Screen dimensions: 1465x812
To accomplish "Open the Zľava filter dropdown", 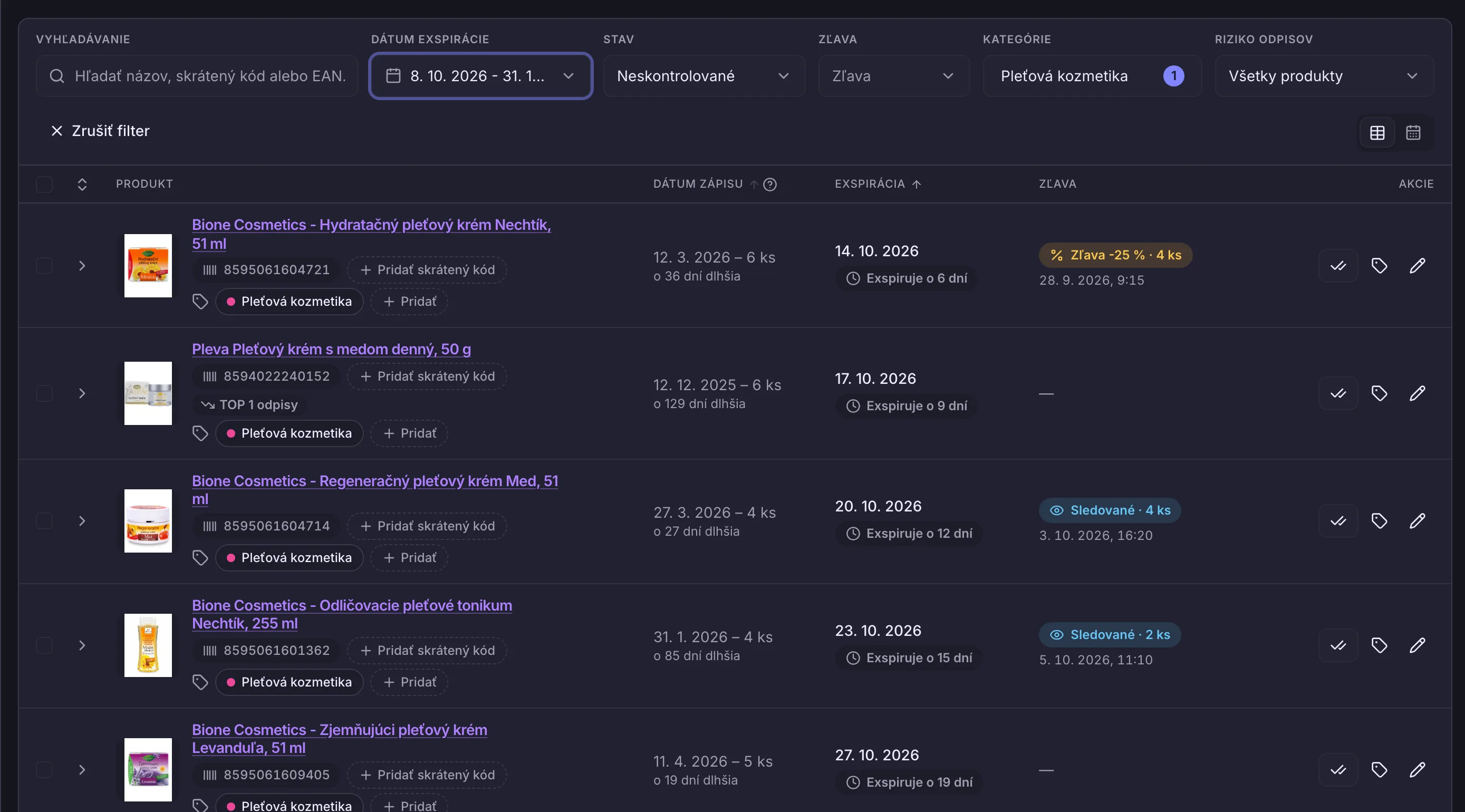I will pyautogui.click(x=894, y=75).
